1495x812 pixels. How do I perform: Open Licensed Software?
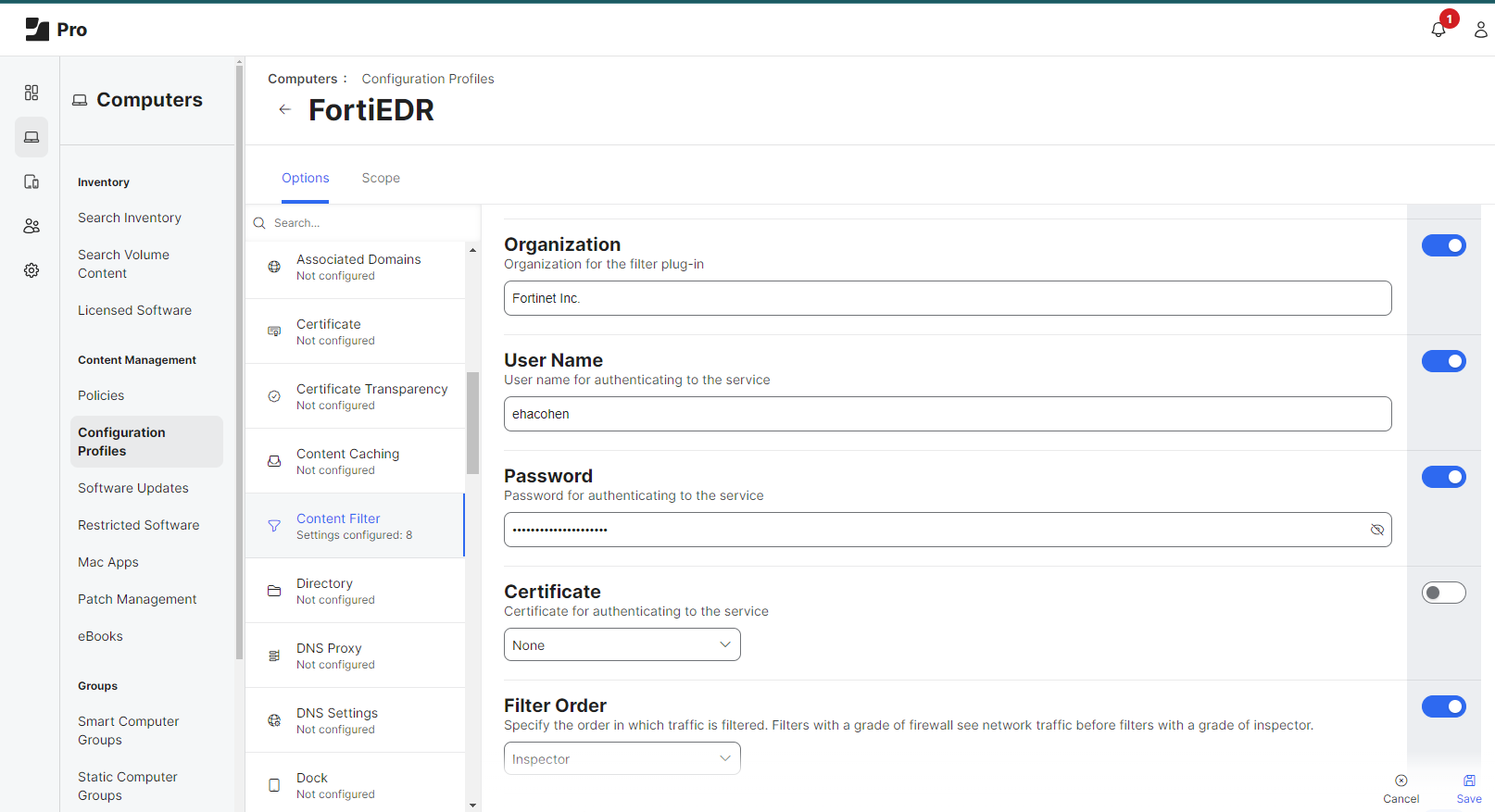[x=134, y=310]
